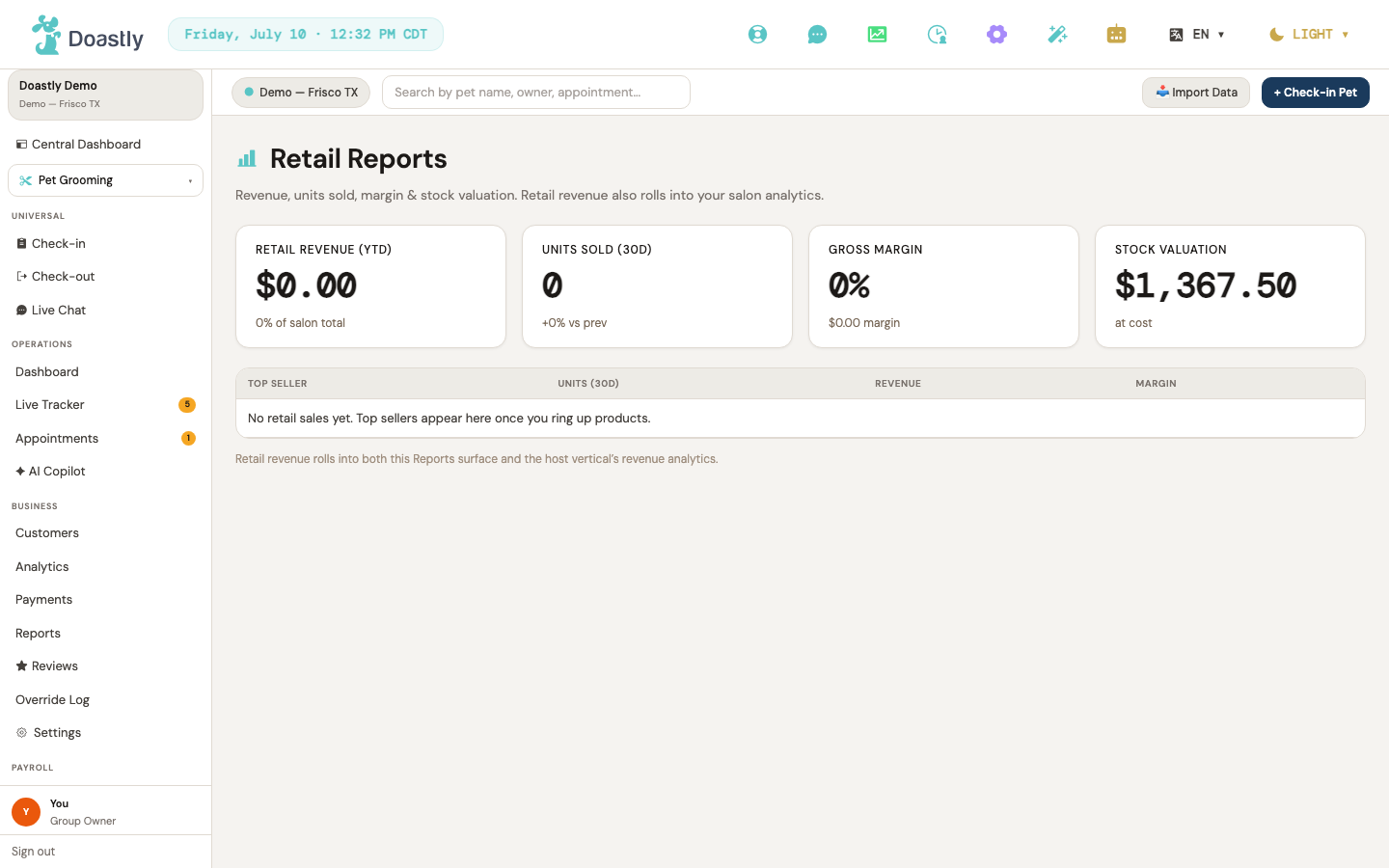Open the Demo — Frisco TX location selector
The image size is (1389, 868).
[x=301, y=93]
